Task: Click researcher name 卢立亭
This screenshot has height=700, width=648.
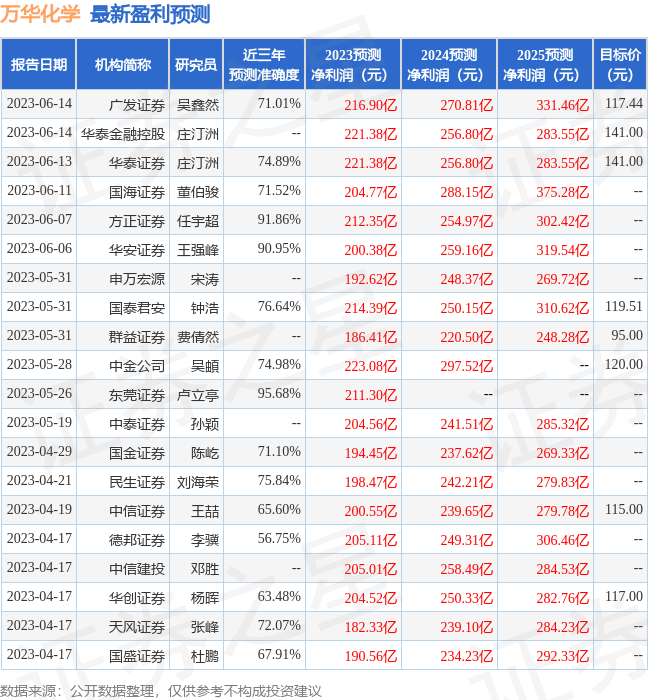Action: coord(198,395)
